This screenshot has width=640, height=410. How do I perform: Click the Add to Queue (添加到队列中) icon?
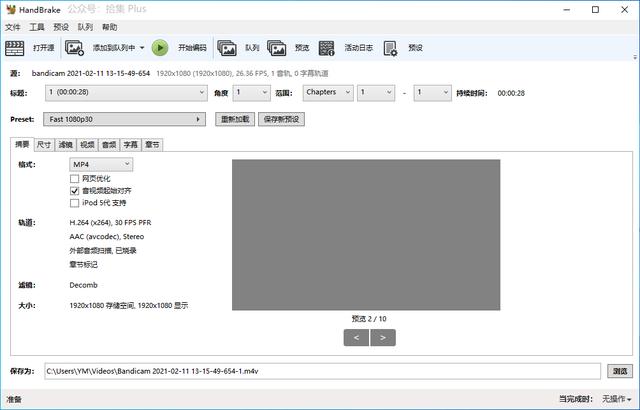point(76,47)
